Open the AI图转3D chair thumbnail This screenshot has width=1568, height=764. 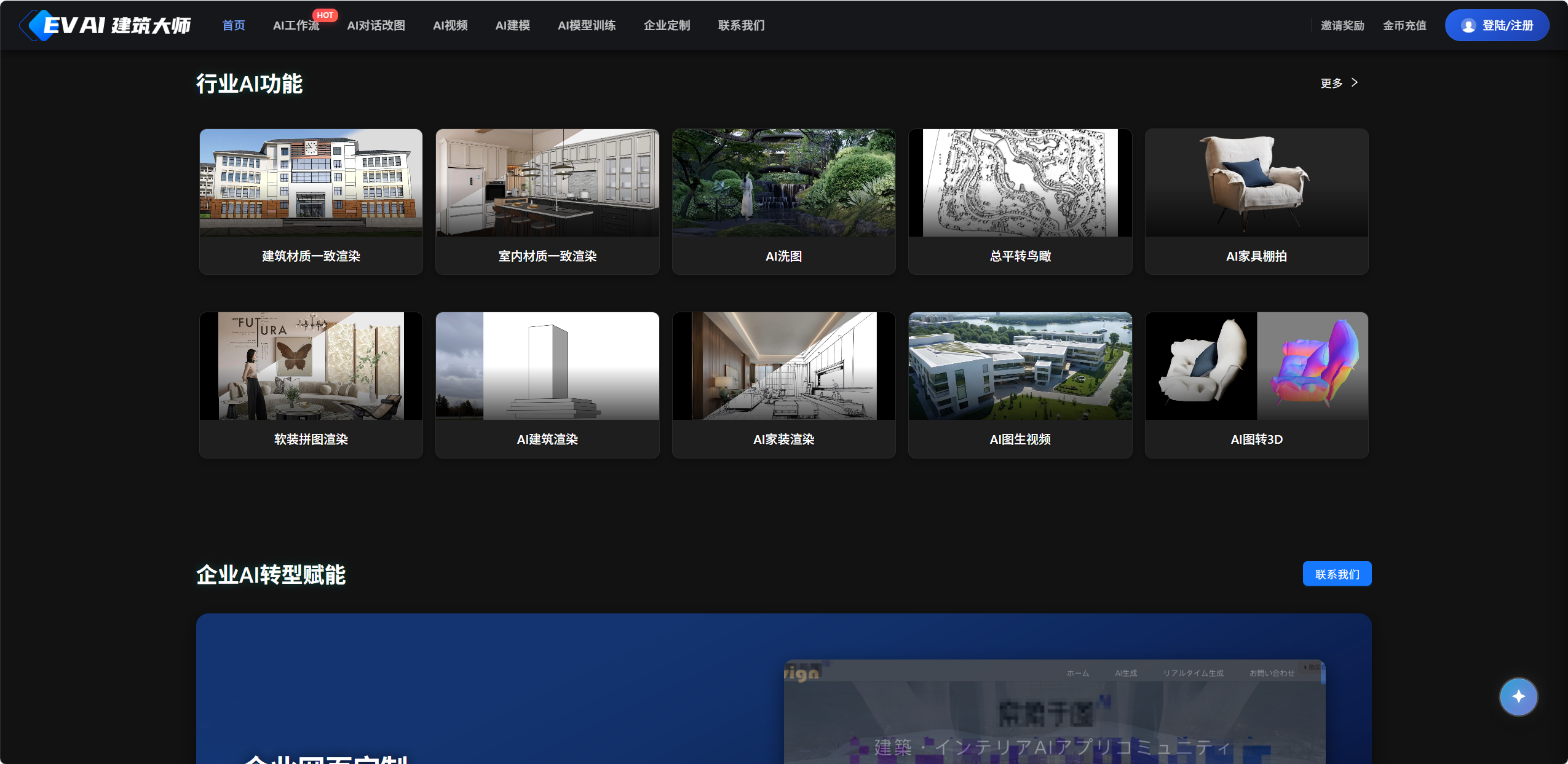tap(1257, 366)
